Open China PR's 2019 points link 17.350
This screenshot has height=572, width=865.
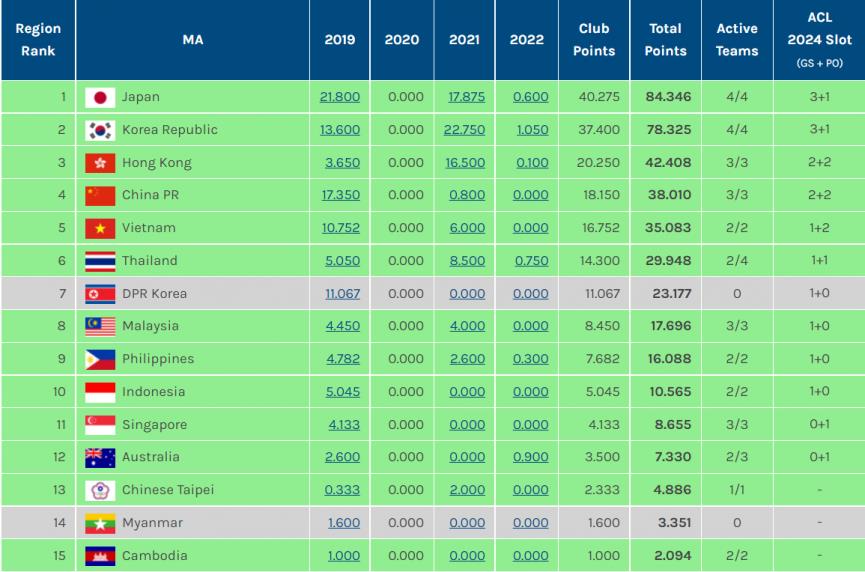[x=340, y=196]
